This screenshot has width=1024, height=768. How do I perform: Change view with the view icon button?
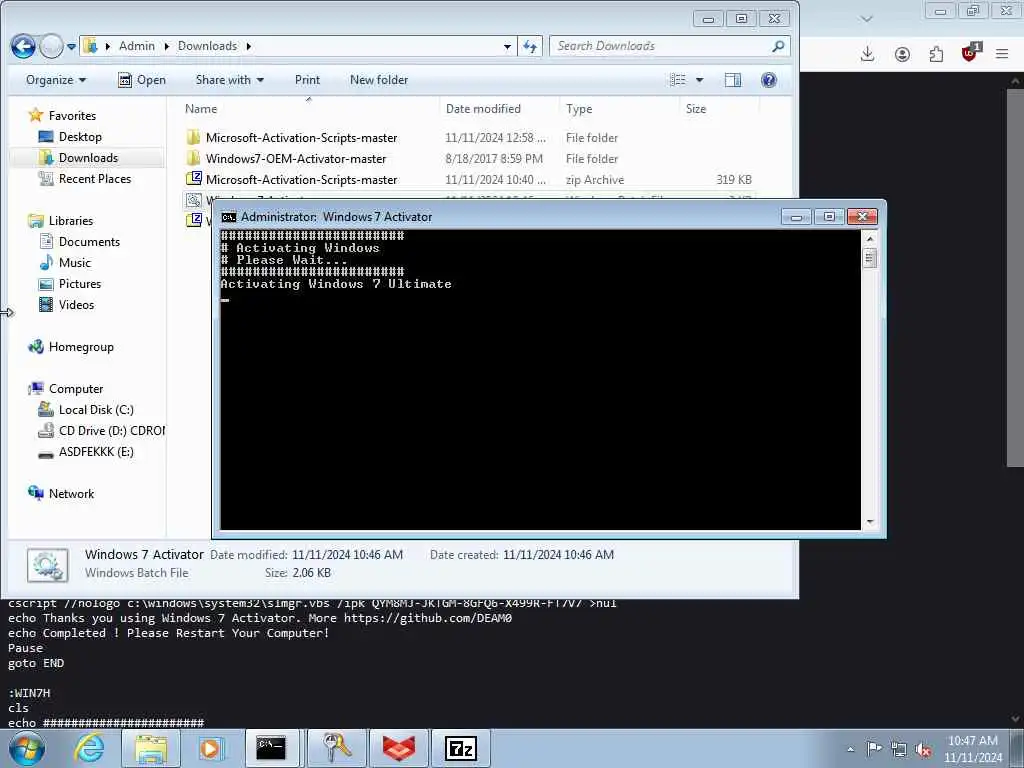678,80
